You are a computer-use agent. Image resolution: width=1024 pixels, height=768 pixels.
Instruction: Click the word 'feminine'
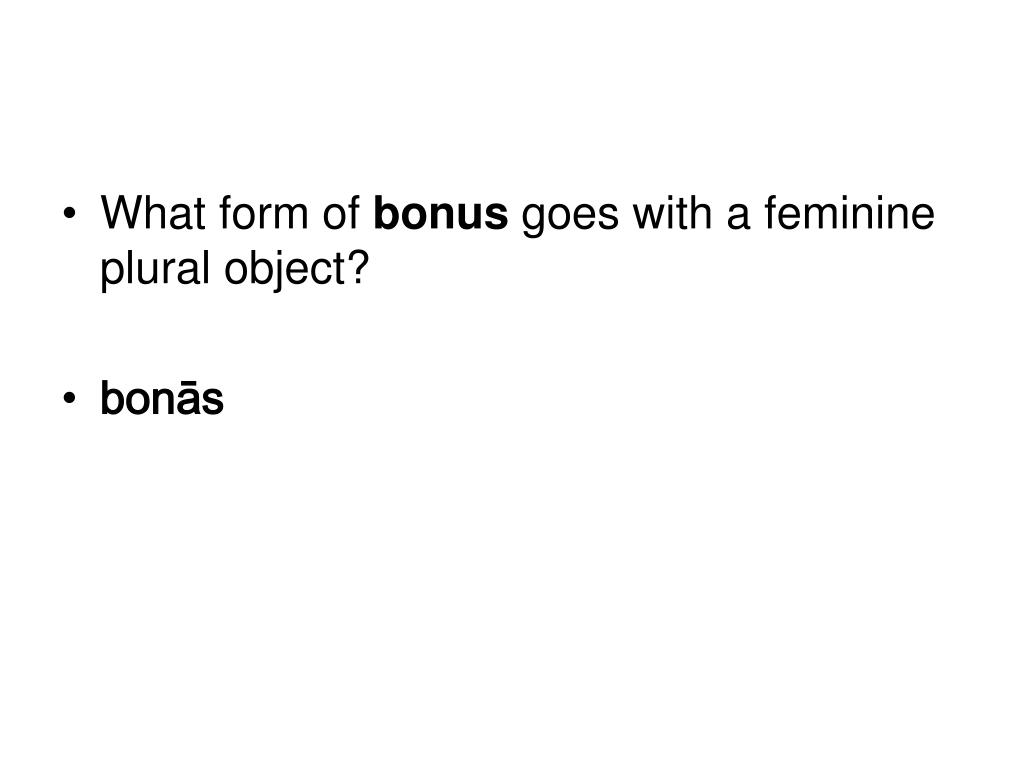(850, 213)
